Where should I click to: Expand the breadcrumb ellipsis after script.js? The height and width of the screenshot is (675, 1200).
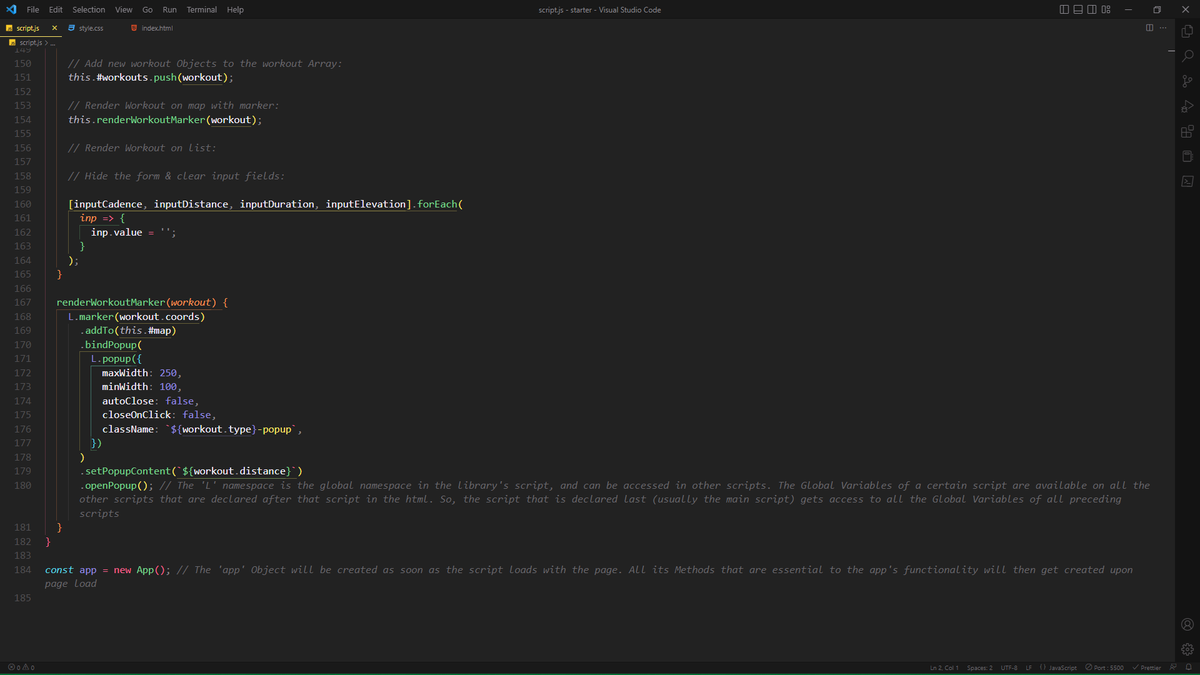click(51, 42)
